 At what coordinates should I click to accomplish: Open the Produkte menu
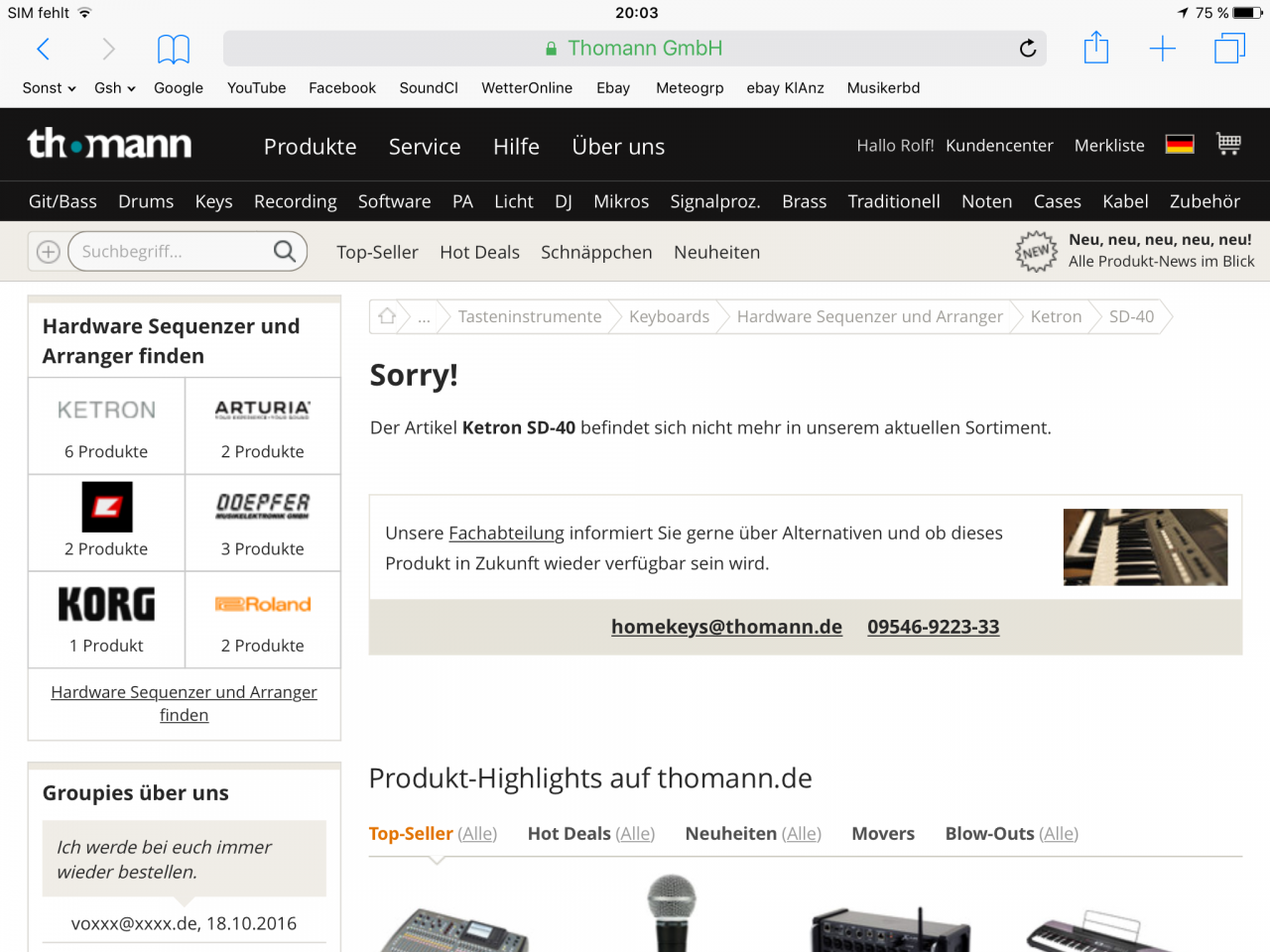310,147
